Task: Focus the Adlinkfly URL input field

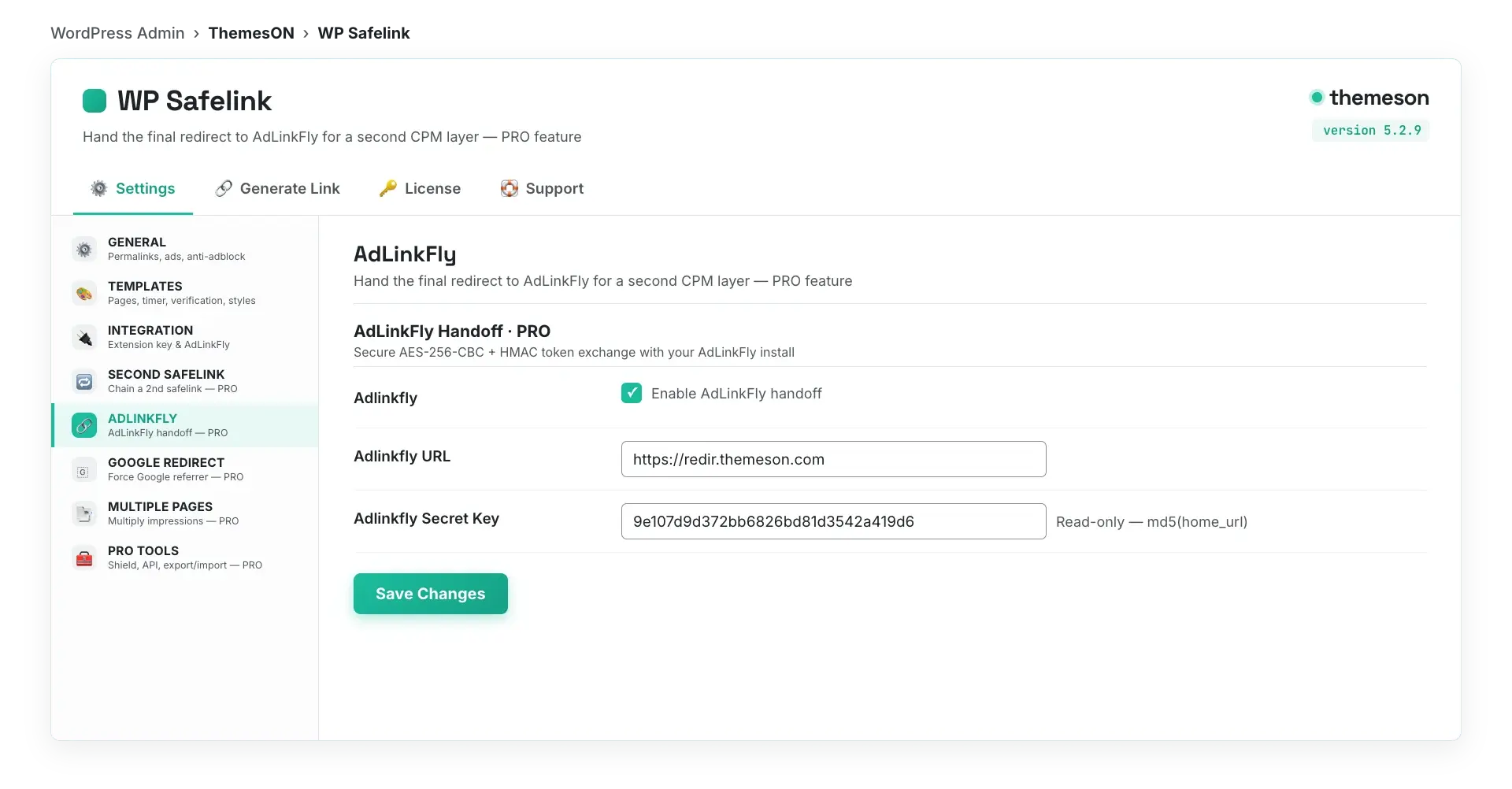Action: click(833, 459)
